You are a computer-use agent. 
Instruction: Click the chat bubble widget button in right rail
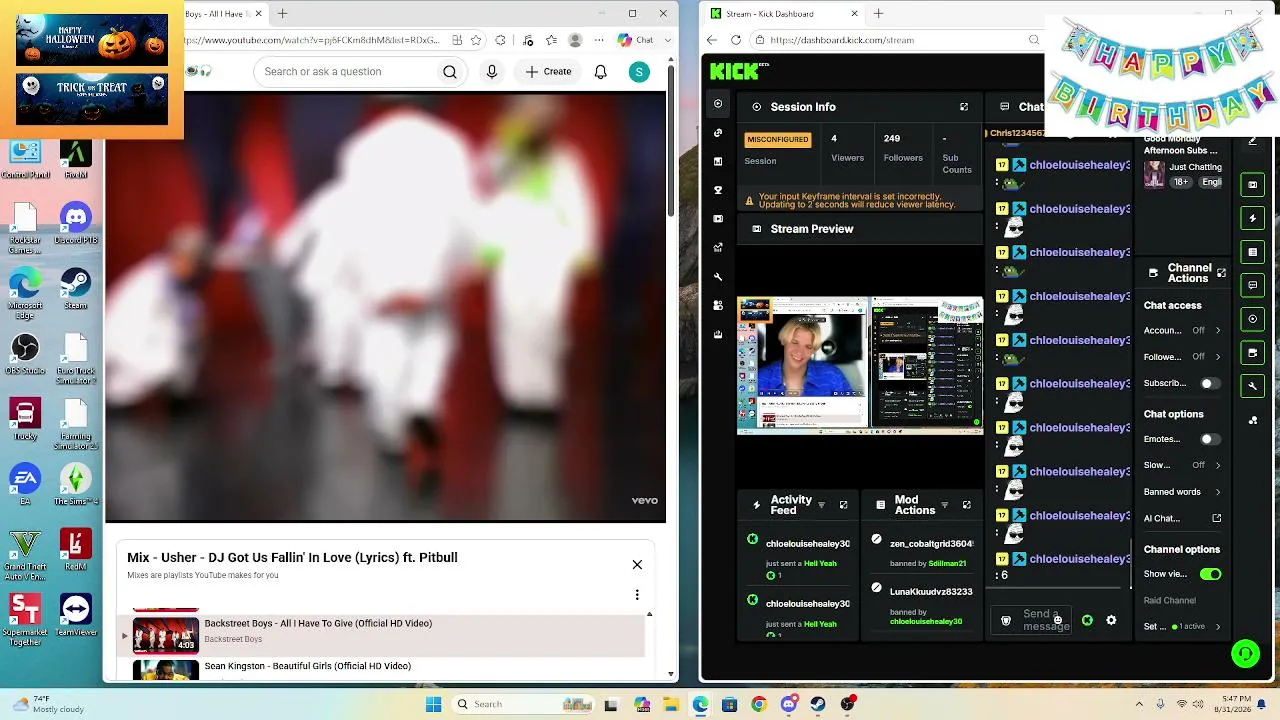pyautogui.click(x=1253, y=285)
